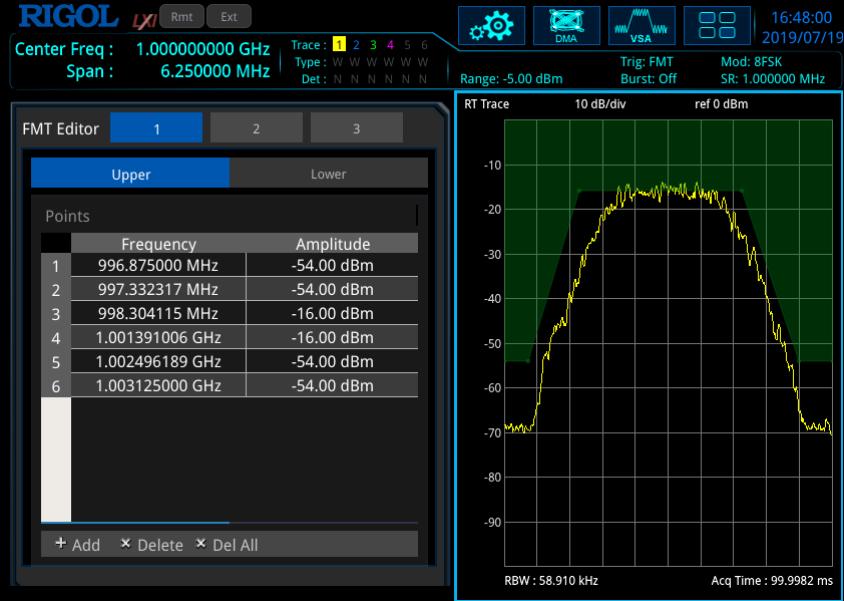844x601 pixels.
Task: Click the Acq Time : 99.9982 ms readout
Action: [772, 581]
